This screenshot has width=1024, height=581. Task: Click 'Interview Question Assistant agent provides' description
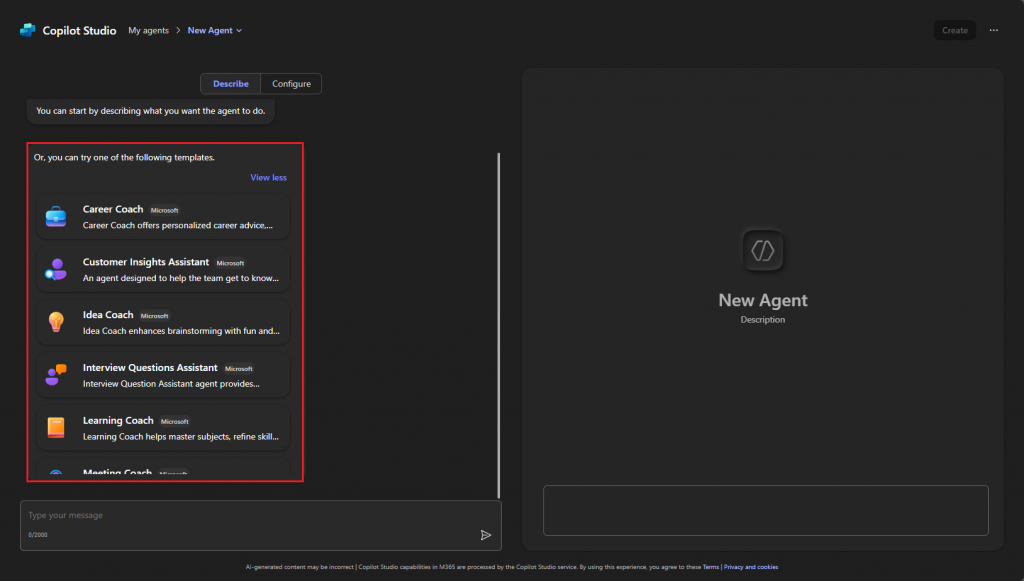(171, 384)
